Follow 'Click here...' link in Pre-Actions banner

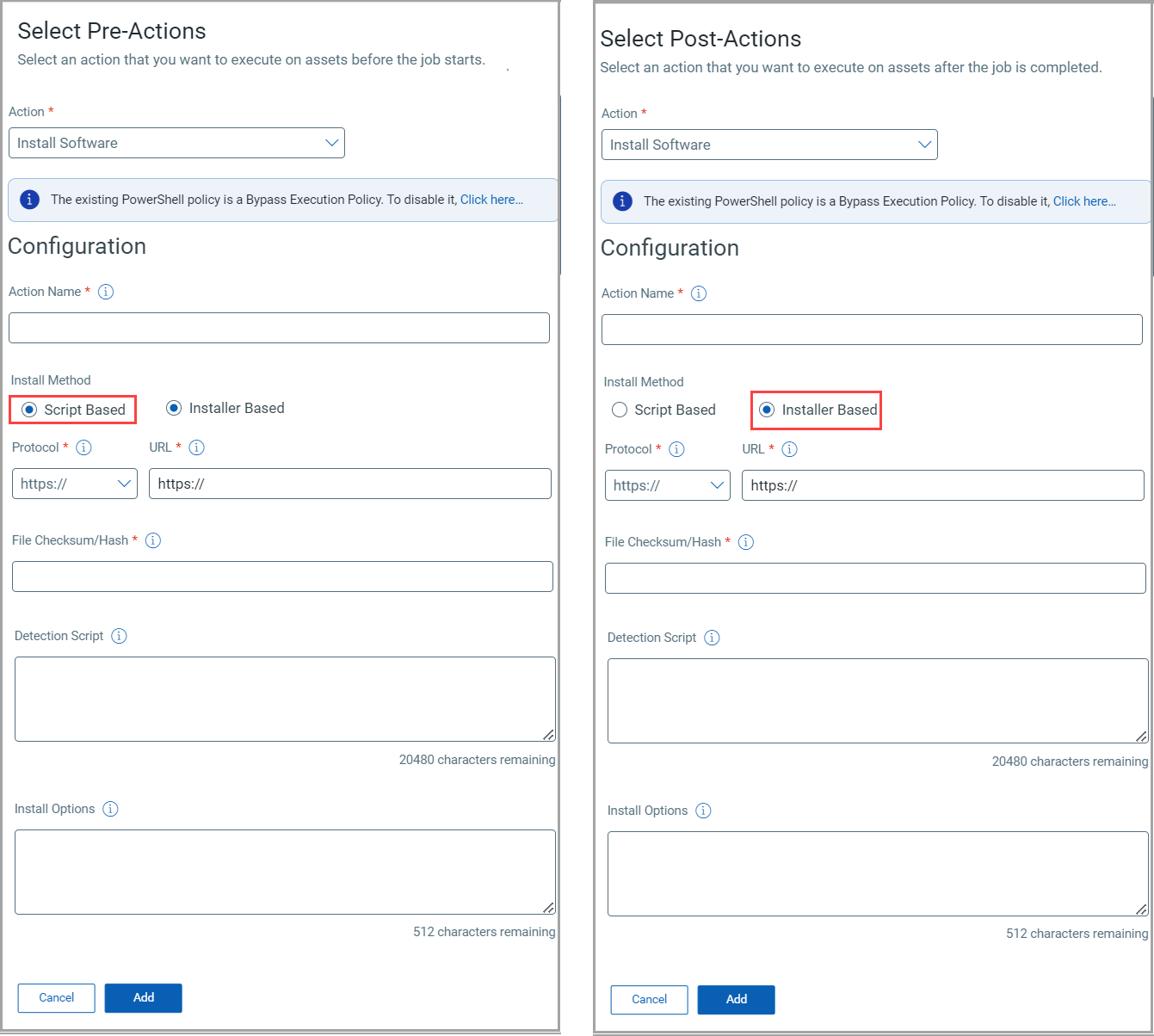click(x=491, y=200)
